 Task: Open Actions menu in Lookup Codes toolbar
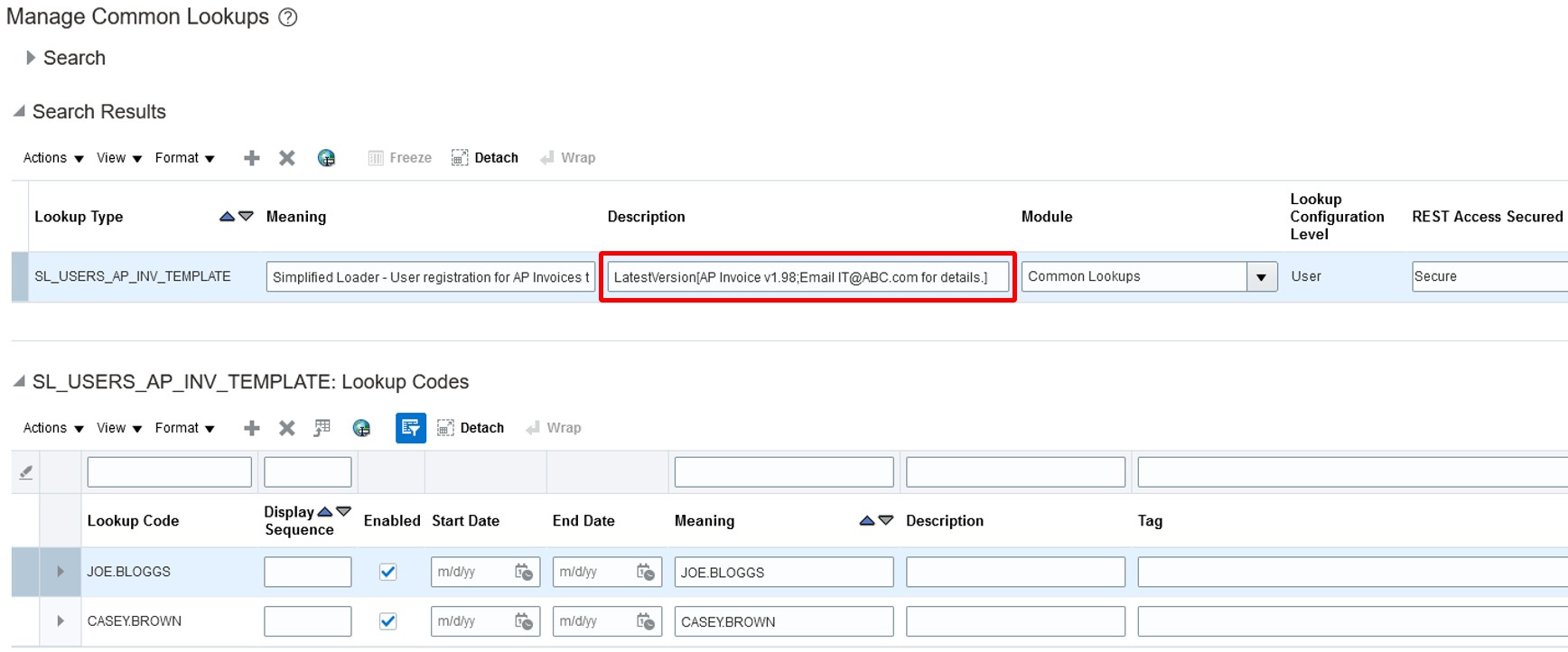click(53, 428)
